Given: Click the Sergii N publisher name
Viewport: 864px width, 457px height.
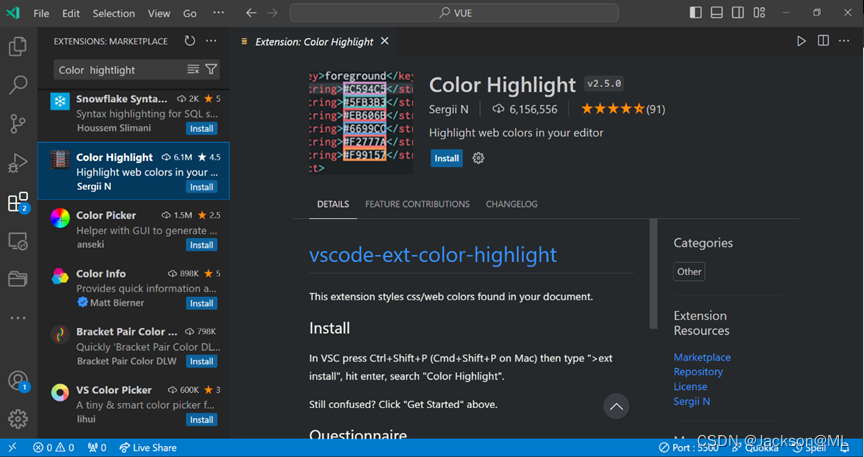Looking at the screenshot, I should point(449,109).
